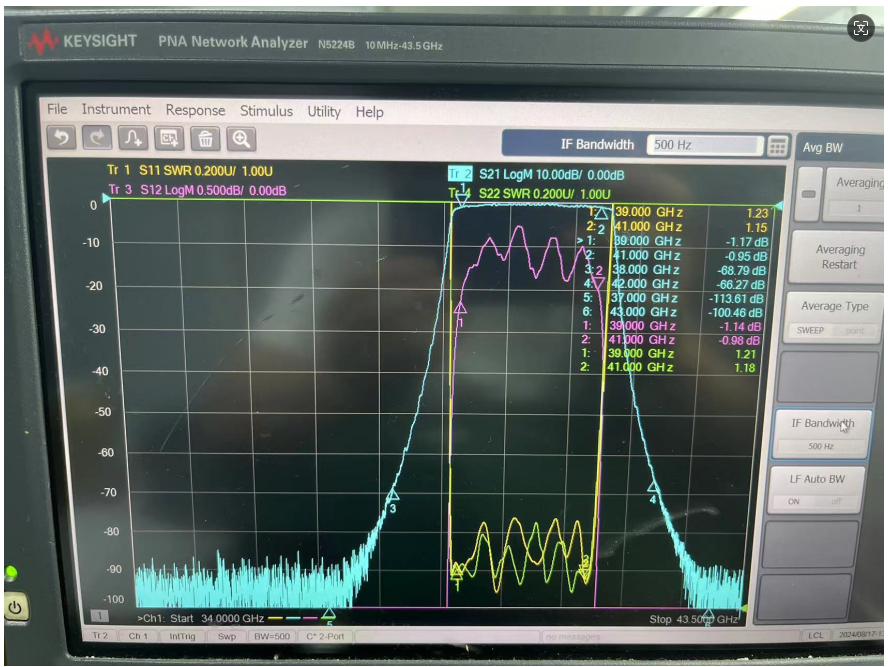The image size is (888, 667).
Task: Click the Delete trash toolbar icon
Action: (206, 139)
